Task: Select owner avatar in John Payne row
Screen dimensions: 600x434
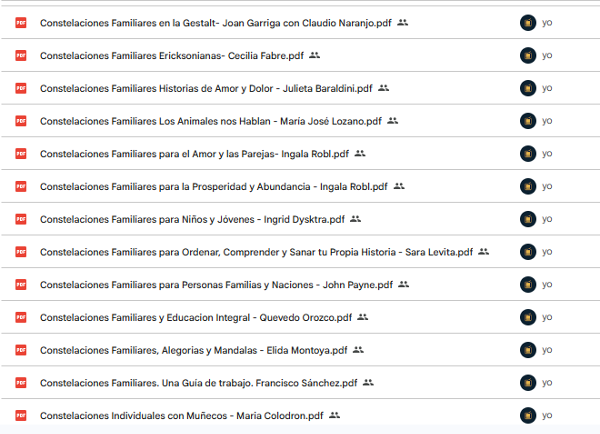Action: click(528, 284)
